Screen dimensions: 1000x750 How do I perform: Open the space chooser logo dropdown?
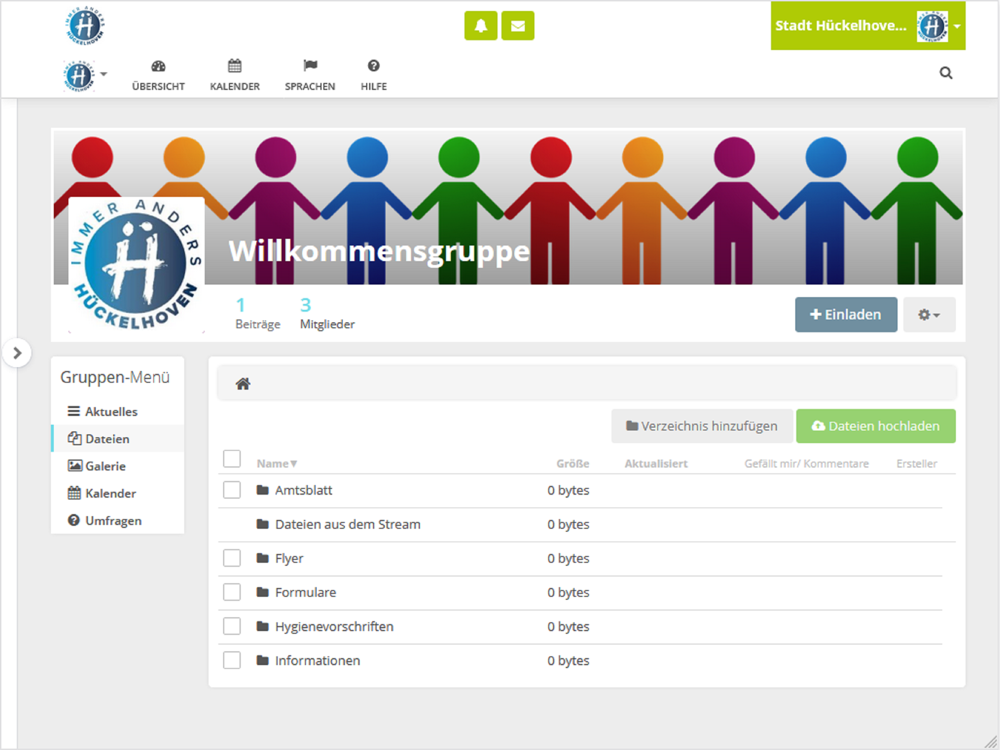pyautogui.click(x=85, y=76)
